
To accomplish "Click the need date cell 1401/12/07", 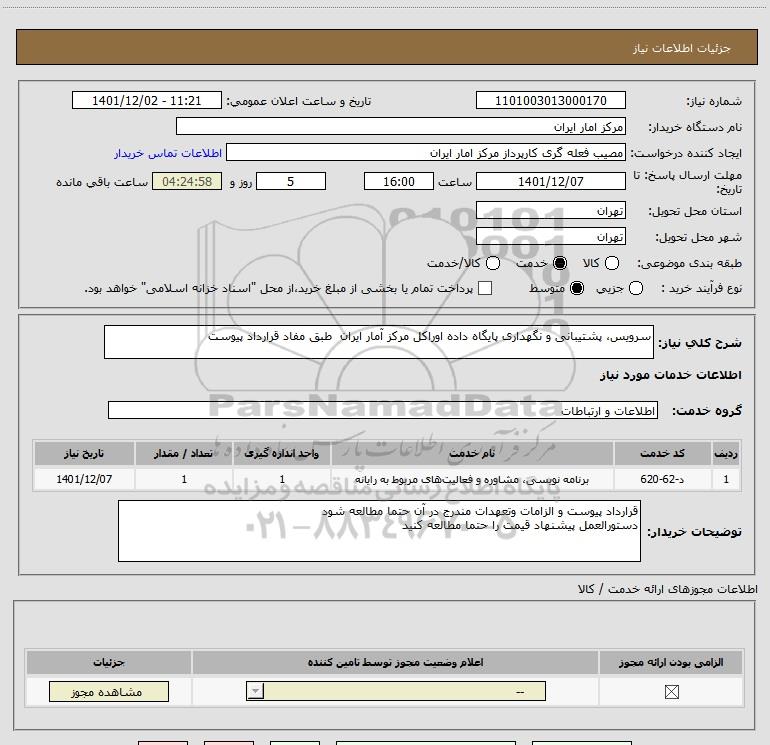I will point(84,479).
